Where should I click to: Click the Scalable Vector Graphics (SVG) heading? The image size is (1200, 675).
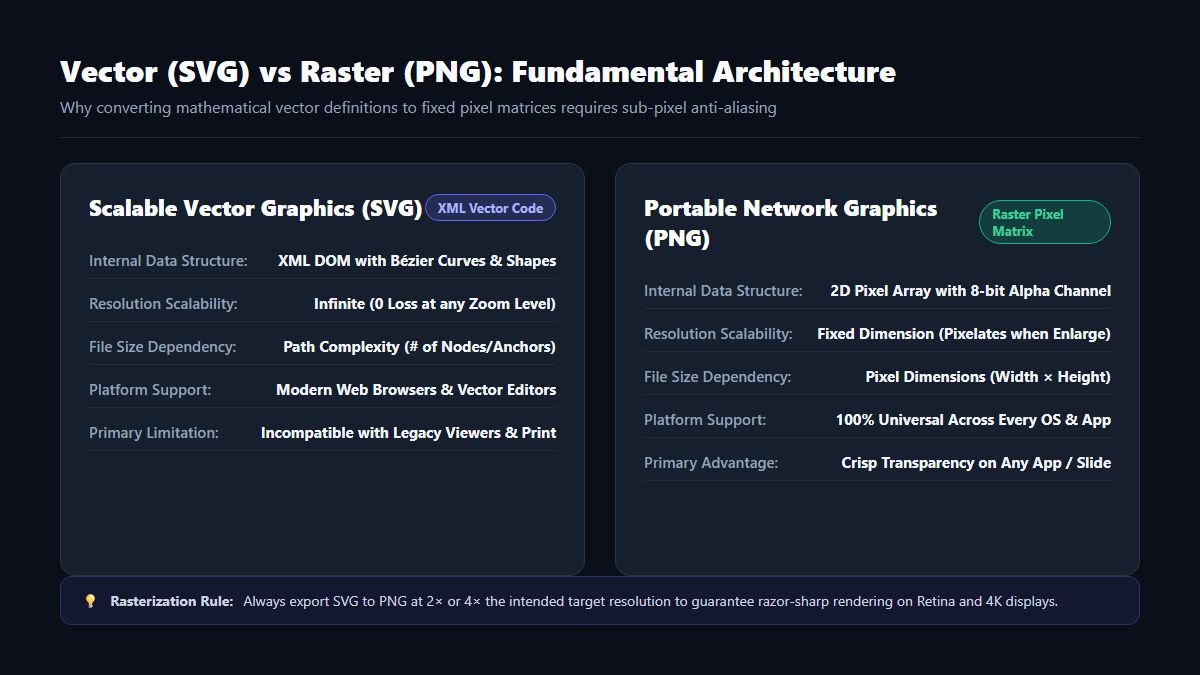click(x=255, y=208)
